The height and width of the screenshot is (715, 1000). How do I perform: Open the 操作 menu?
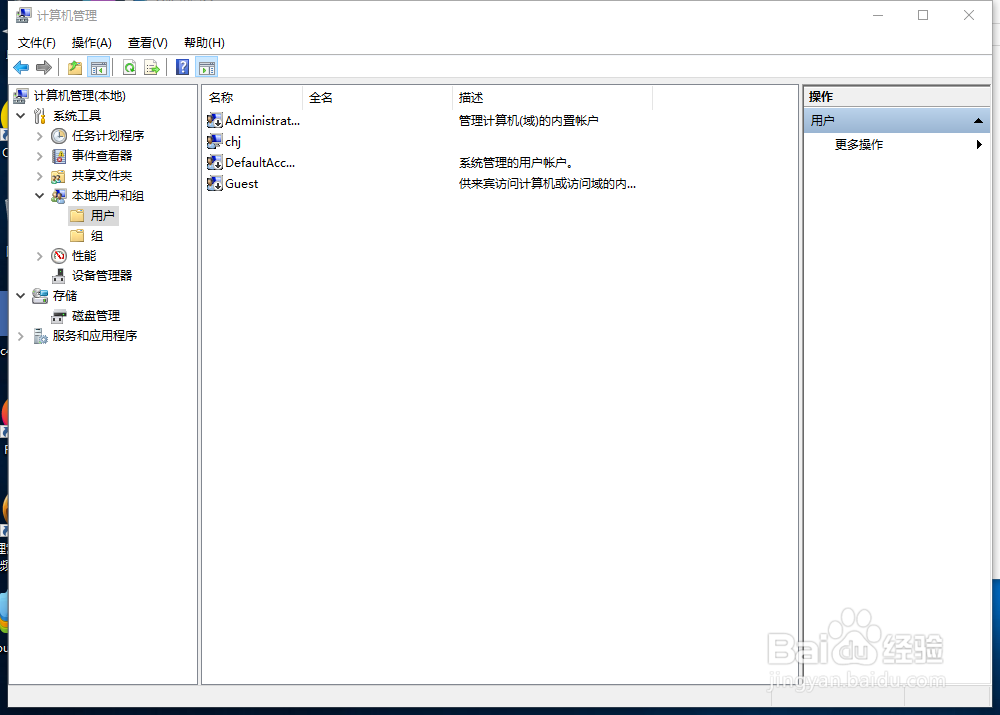click(x=91, y=42)
